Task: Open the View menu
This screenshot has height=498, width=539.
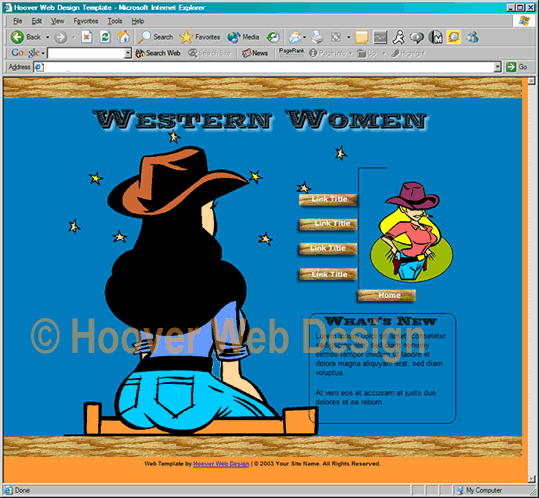Action: 57,21
